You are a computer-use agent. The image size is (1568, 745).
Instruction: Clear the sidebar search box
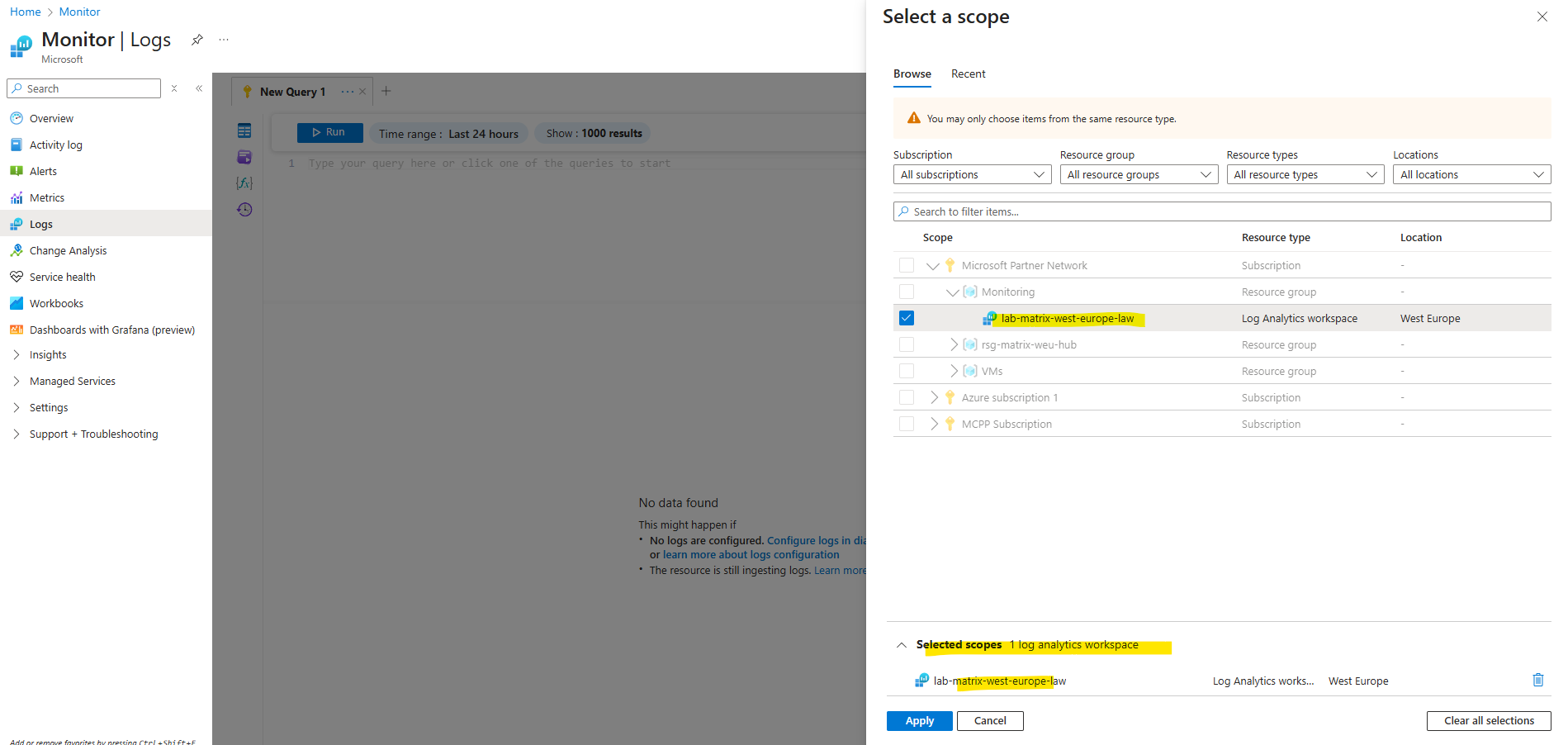174,88
